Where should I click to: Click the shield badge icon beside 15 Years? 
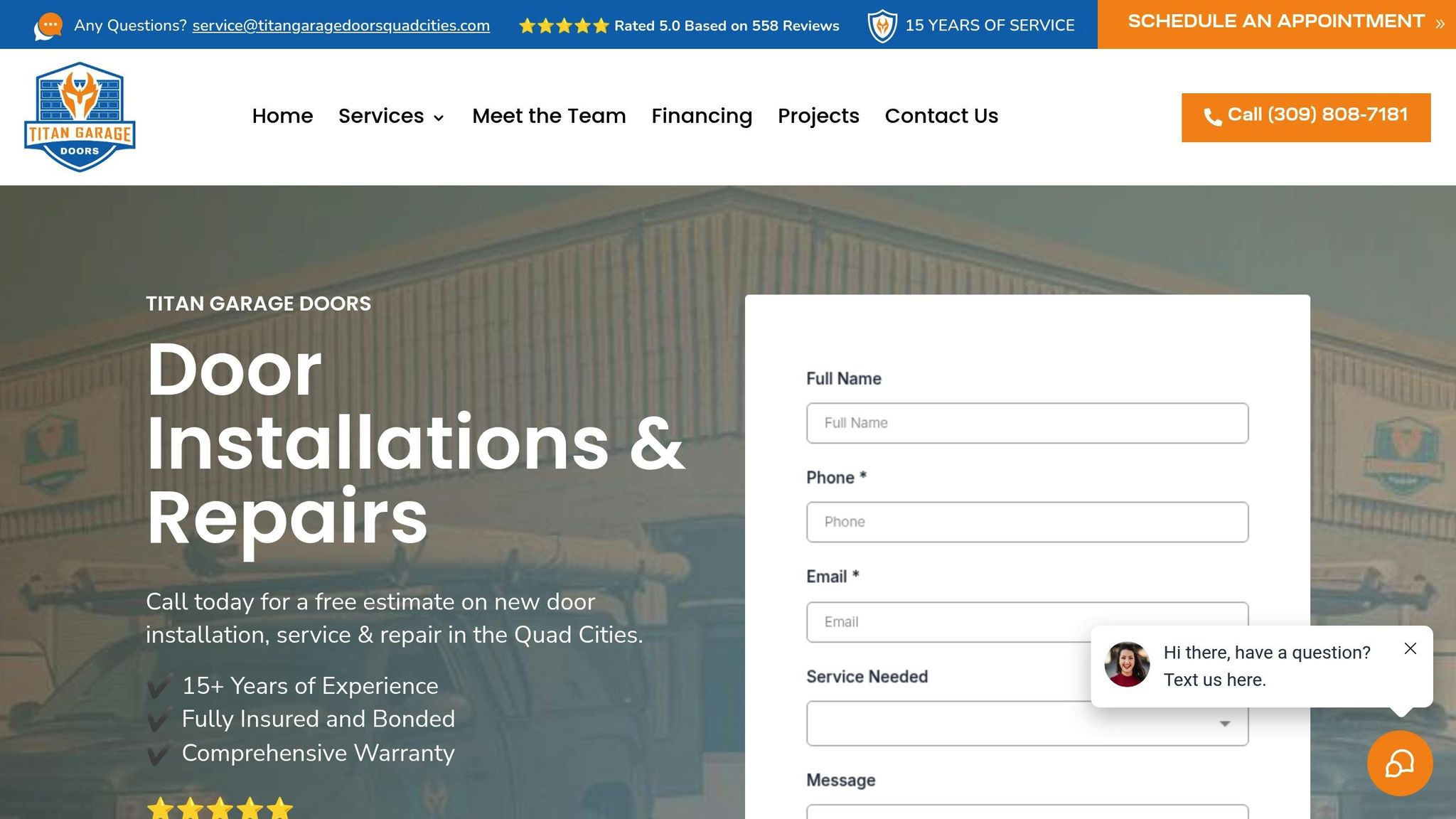tap(882, 26)
